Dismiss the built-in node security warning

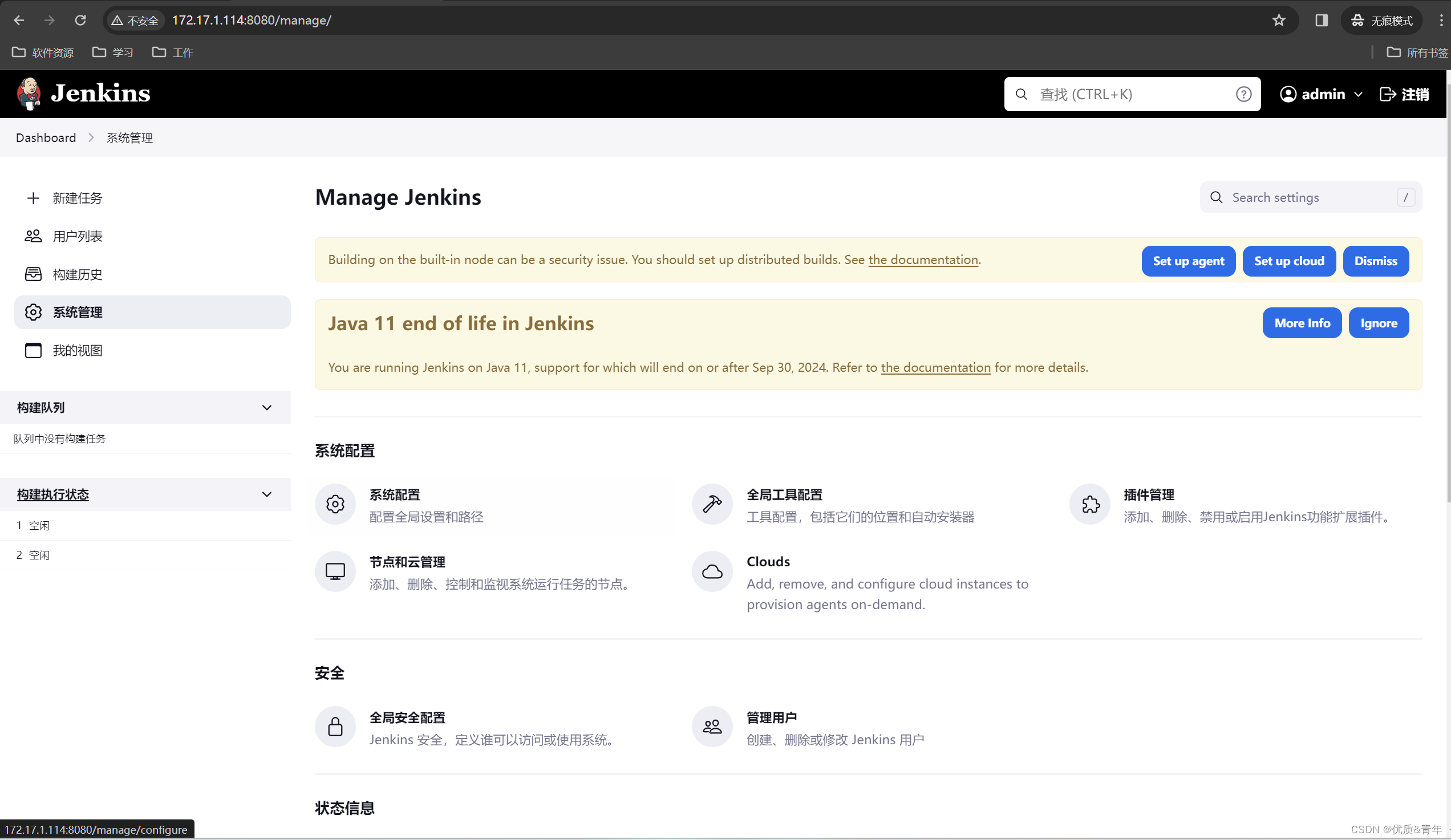[x=1376, y=261]
